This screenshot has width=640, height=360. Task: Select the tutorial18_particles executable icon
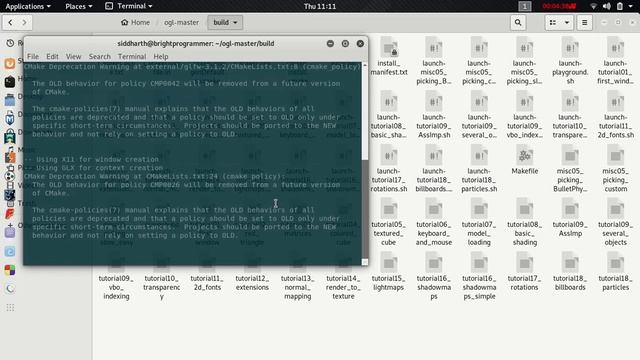point(615,263)
